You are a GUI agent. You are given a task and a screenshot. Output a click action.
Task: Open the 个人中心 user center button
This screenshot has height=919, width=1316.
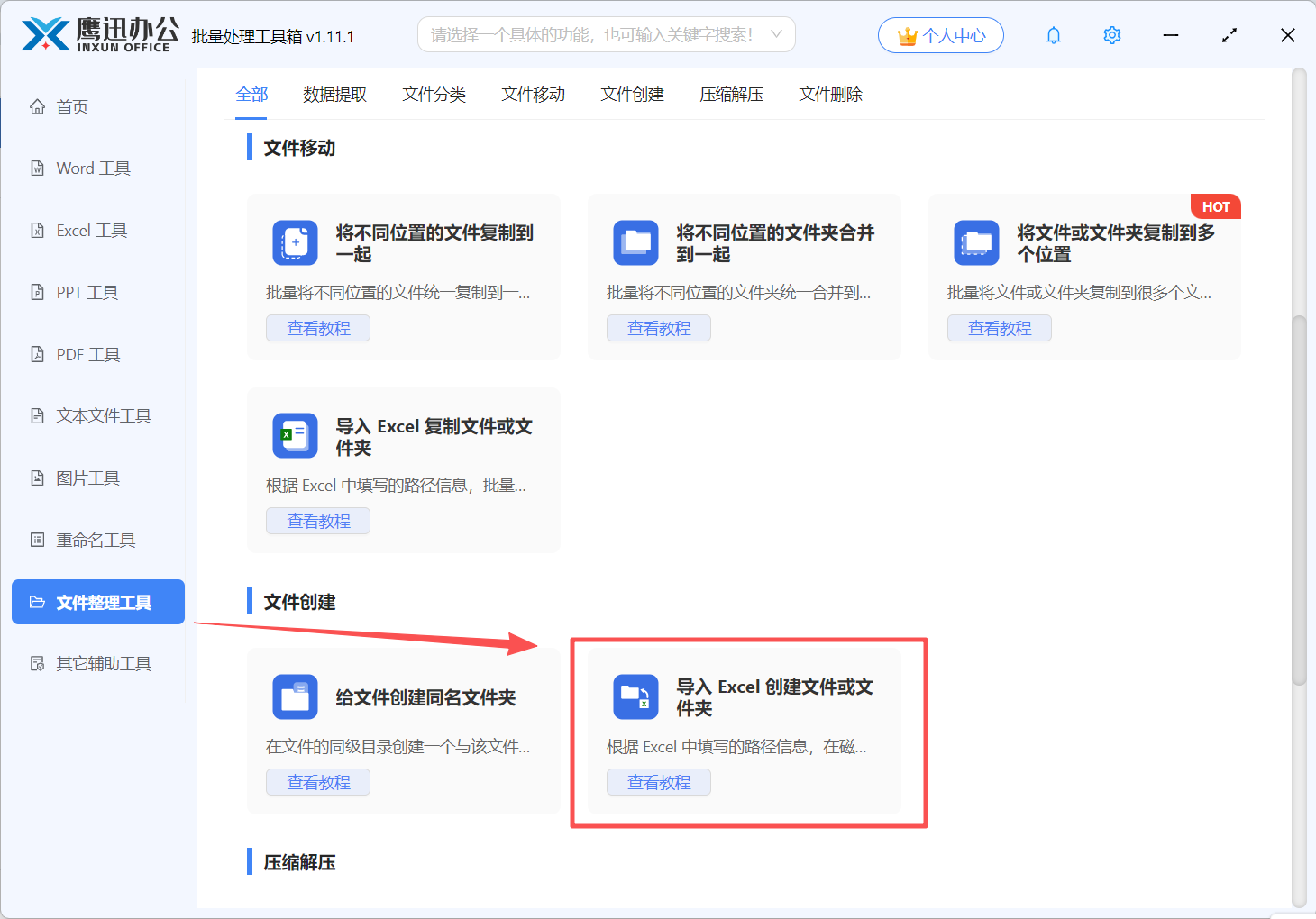[940, 35]
